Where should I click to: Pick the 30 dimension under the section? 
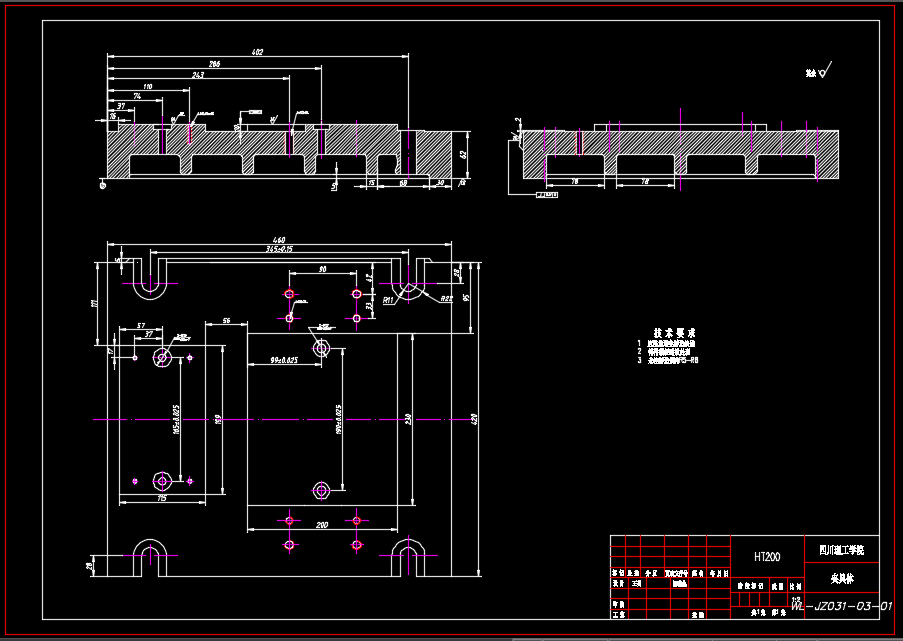441,183
